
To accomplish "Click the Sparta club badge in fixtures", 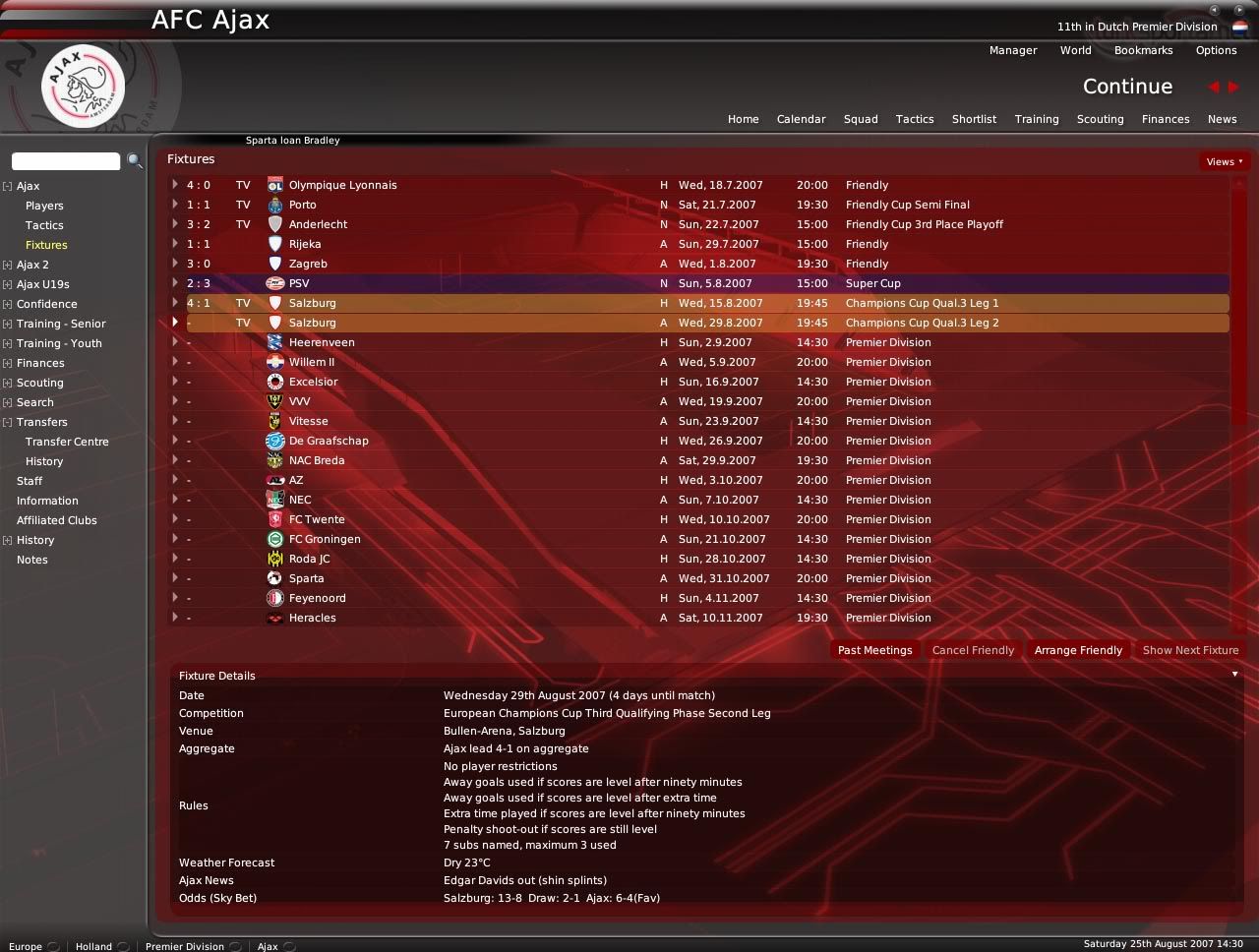I will 275,578.
